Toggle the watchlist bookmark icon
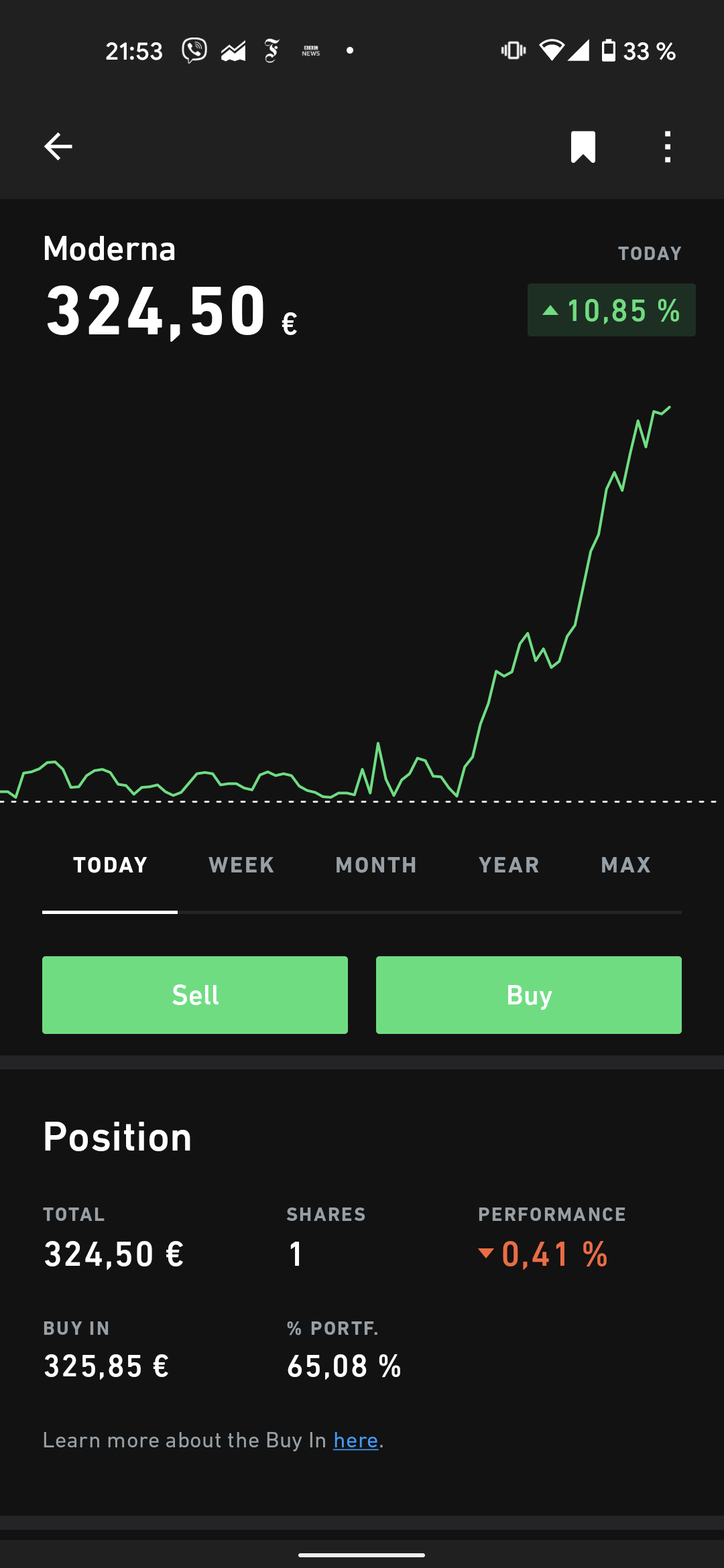The height and width of the screenshot is (1568, 724). (583, 147)
